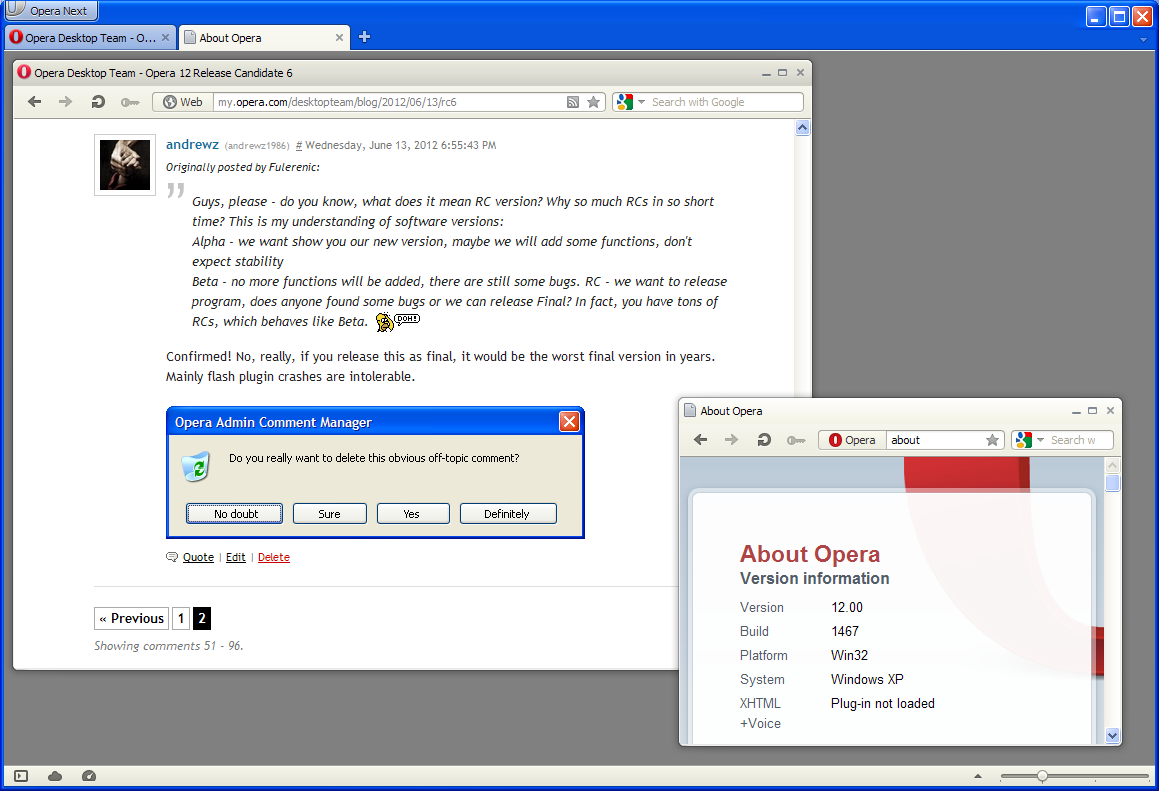1159x791 pixels.
Task: Click the Opera badge in About address bar
Action: click(852, 440)
